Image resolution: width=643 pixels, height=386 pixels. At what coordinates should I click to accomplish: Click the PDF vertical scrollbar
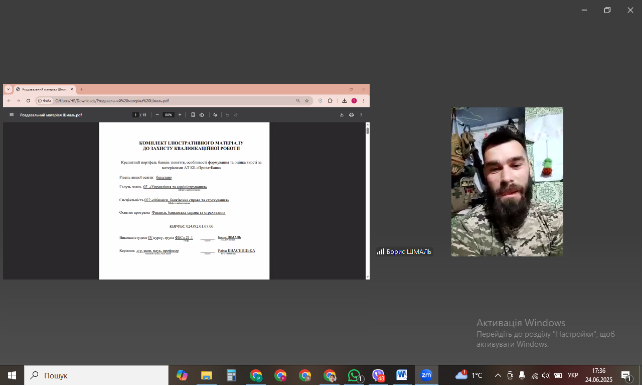(x=368, y=201)
